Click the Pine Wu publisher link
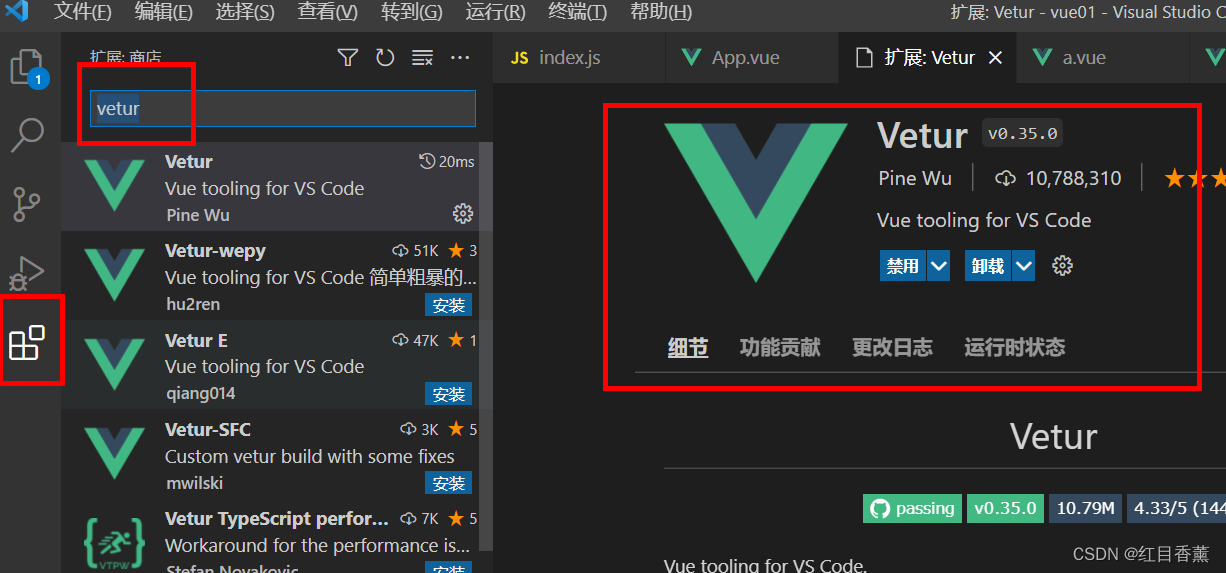 [915, 179]
